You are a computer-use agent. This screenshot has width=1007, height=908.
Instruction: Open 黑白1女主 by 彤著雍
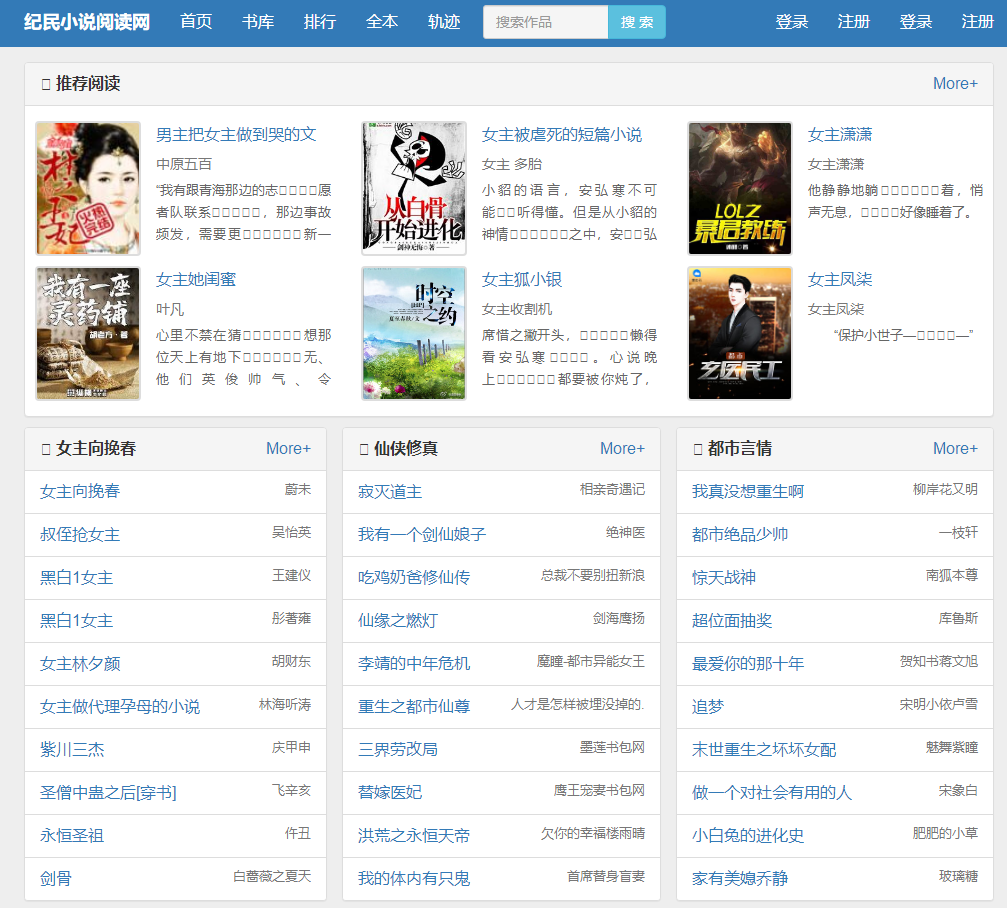pos(76,620)
